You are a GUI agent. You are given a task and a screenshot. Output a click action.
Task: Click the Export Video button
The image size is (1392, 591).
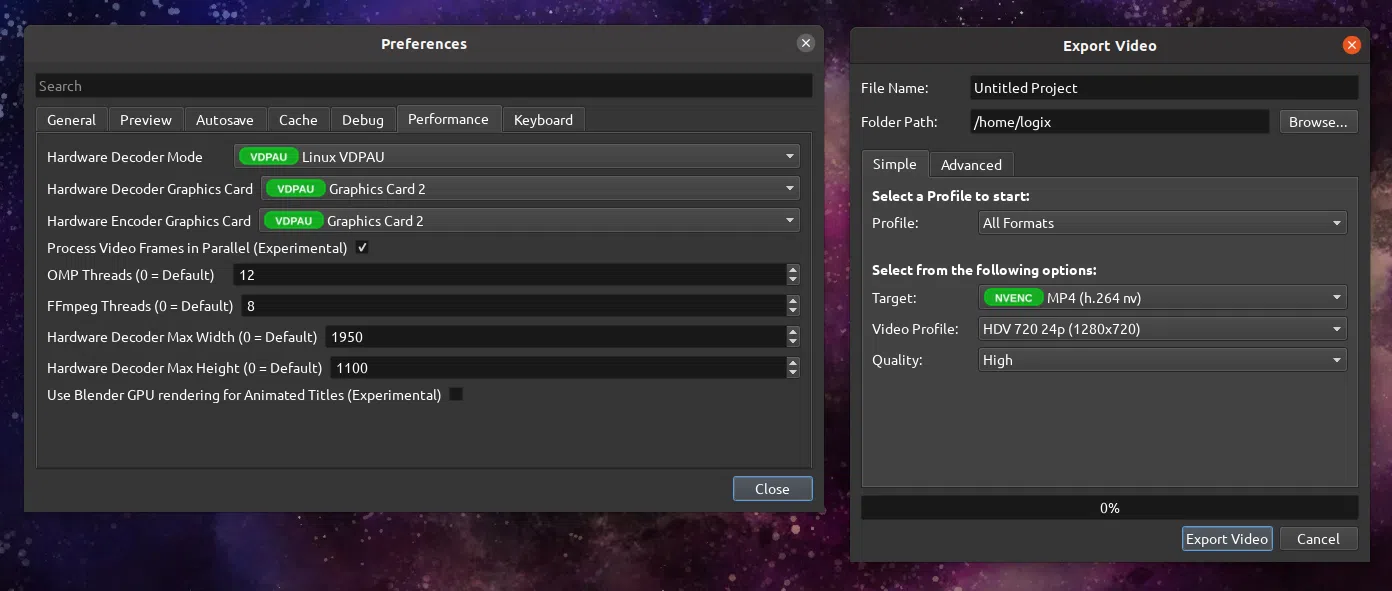[x=1226, y=539]
